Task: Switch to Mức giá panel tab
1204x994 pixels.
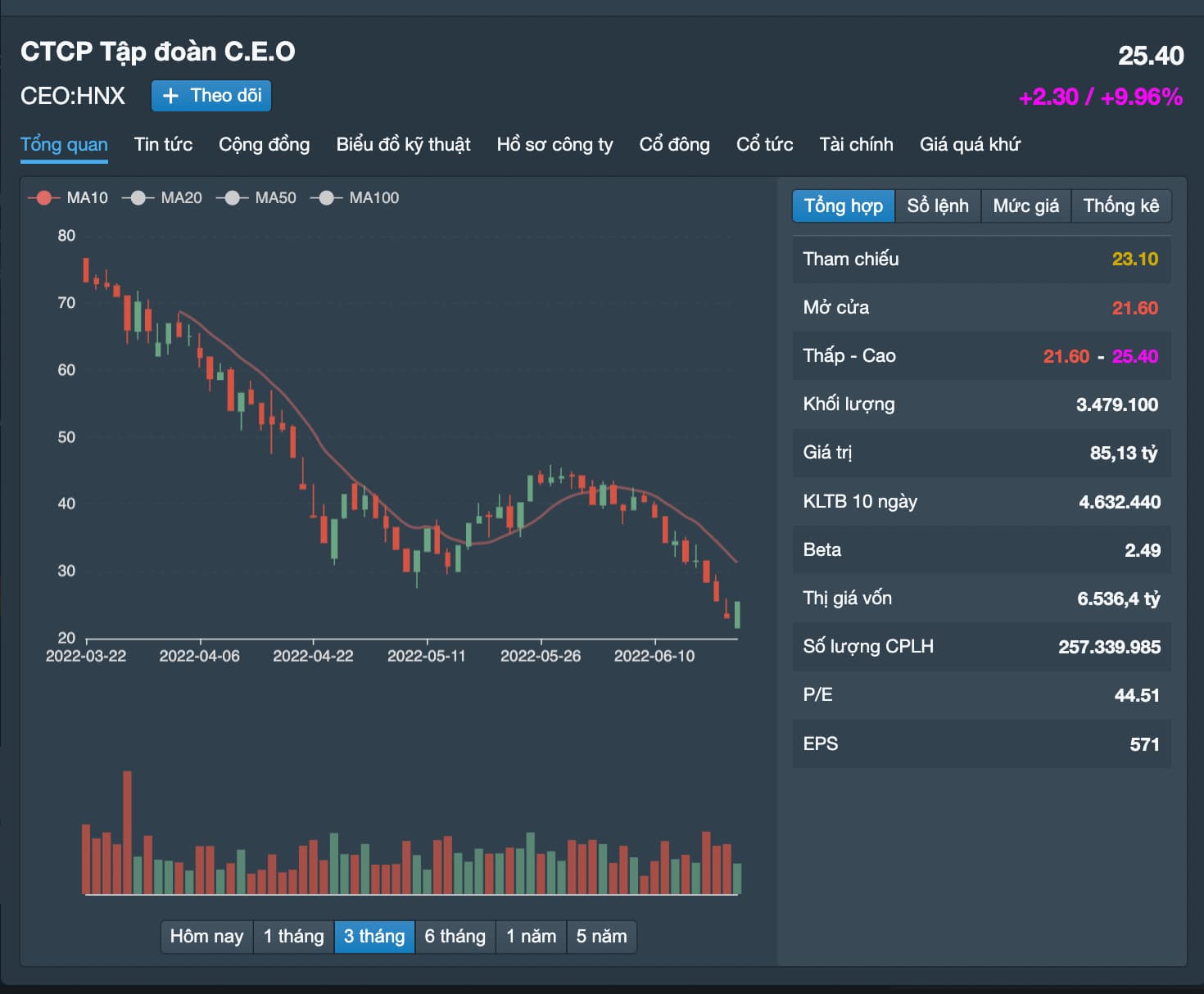Action: (x=1025, y=206)
